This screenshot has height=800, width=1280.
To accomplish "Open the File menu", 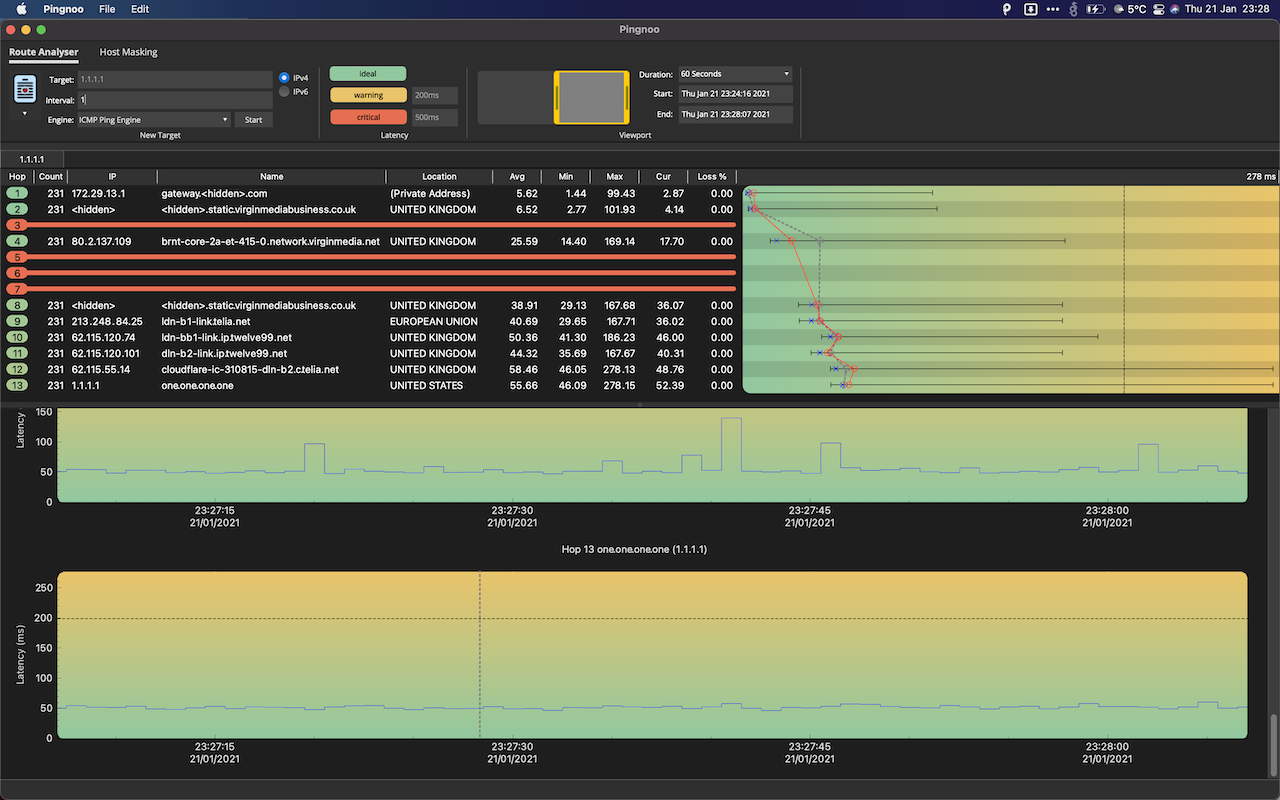I will (x=107, y=9).
